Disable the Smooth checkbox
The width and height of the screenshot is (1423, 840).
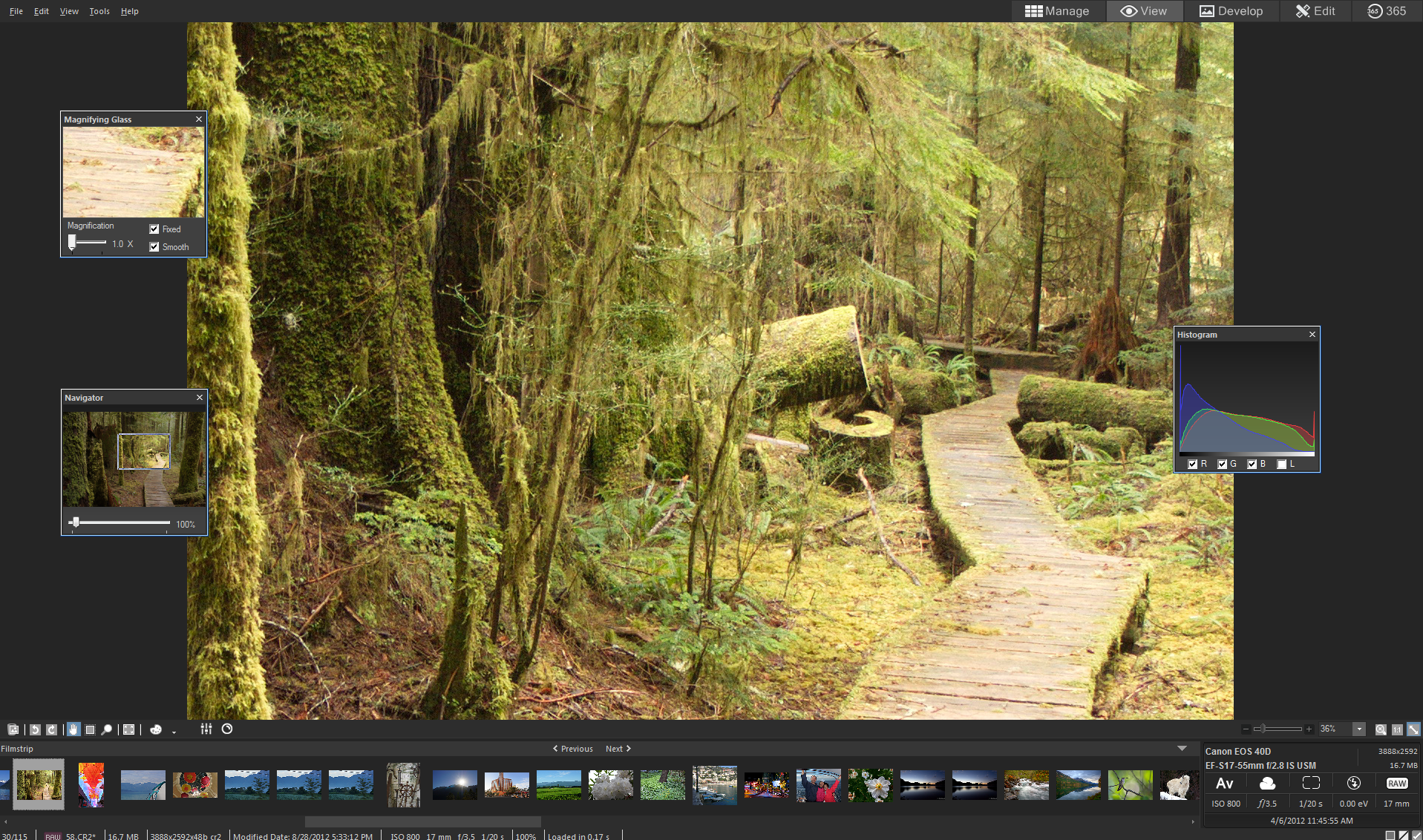point(154,247)
